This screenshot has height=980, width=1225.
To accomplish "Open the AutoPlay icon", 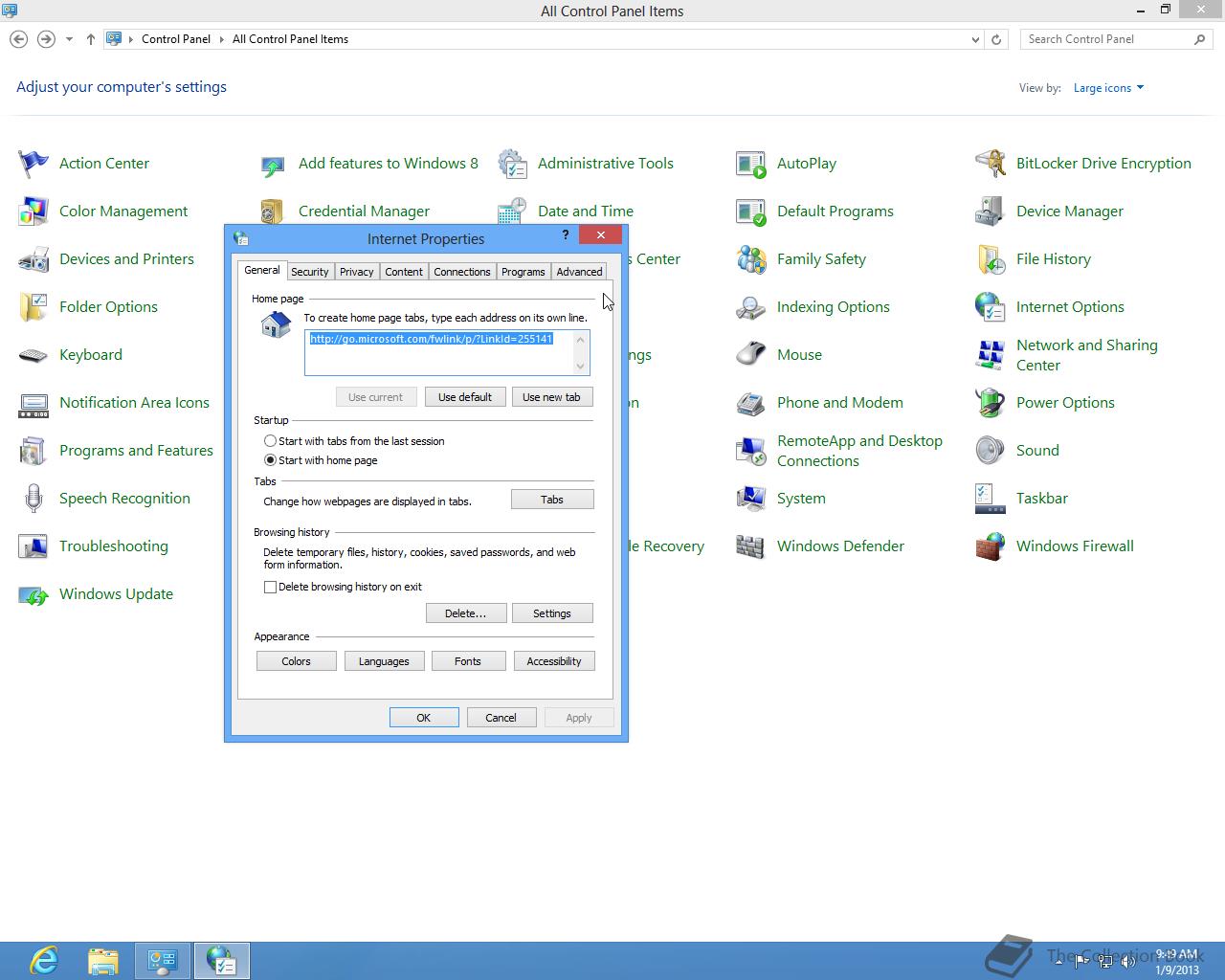I will tap(751, 164).
